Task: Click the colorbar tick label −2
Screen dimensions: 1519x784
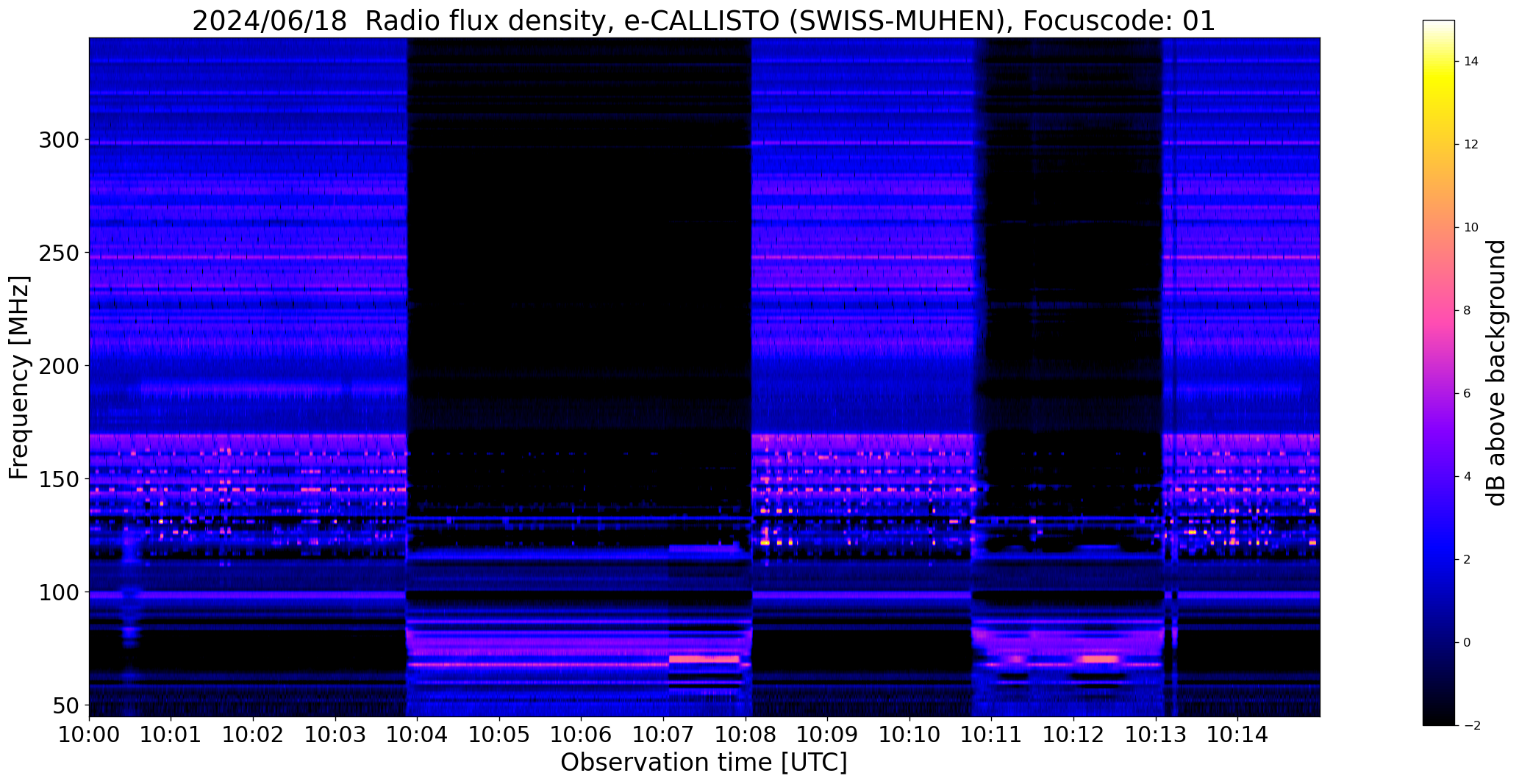Action: tap(1471, 726)
